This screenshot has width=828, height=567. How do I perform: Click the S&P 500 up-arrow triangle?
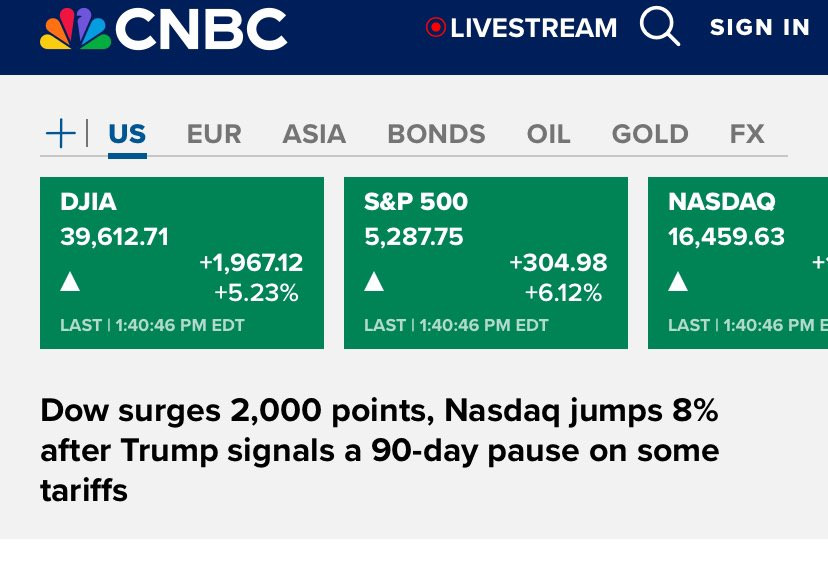374,281
